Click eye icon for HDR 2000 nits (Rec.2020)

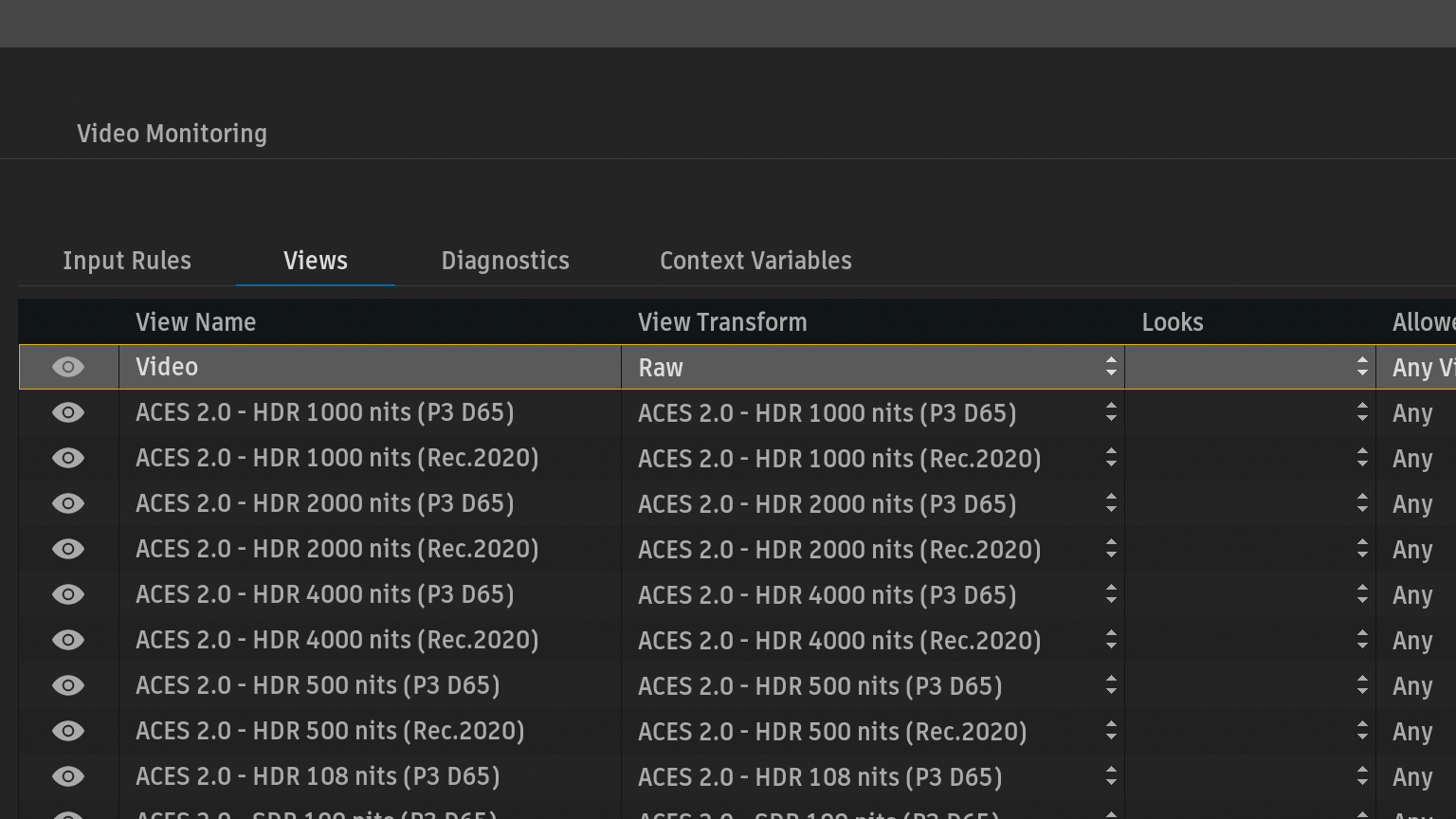coord(68,549)
